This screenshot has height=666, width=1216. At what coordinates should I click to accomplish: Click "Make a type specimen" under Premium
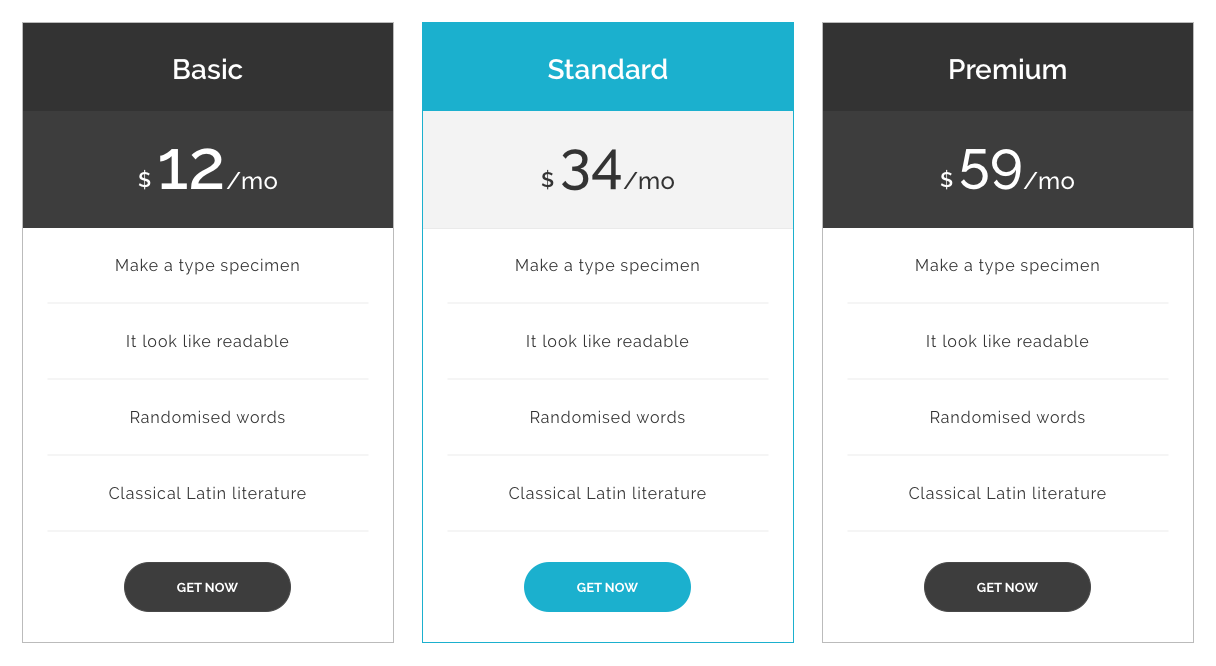coord(1008,265)
